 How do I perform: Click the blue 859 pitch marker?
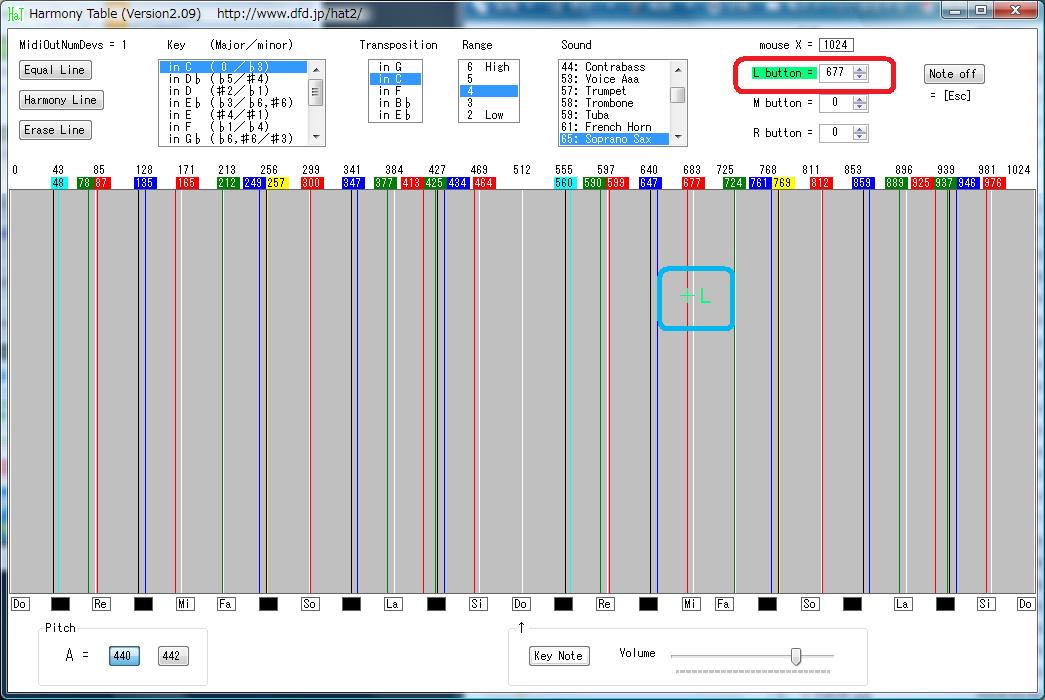coord(862,183)
